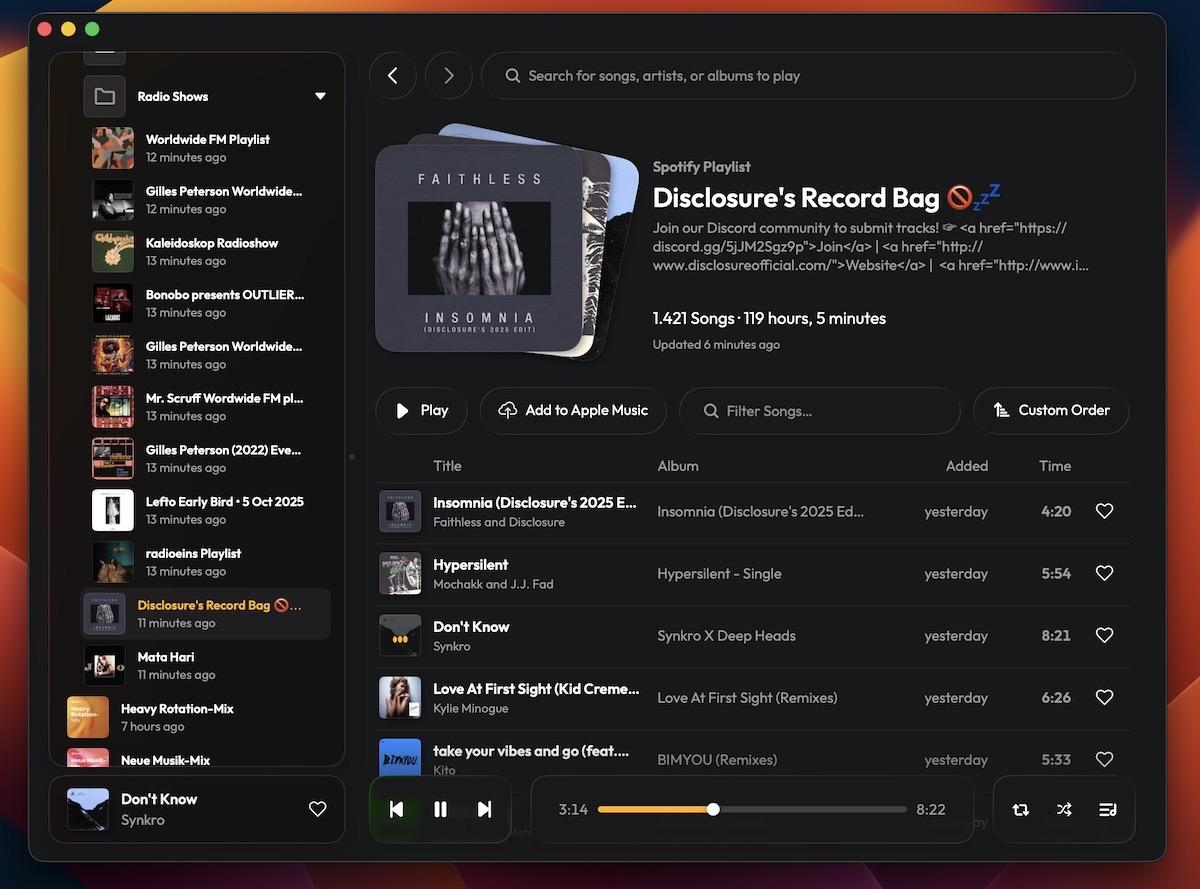Click the Kylie Minogue artist name
The width and height of the screenshot is (1200, 889).
(471, 708)
